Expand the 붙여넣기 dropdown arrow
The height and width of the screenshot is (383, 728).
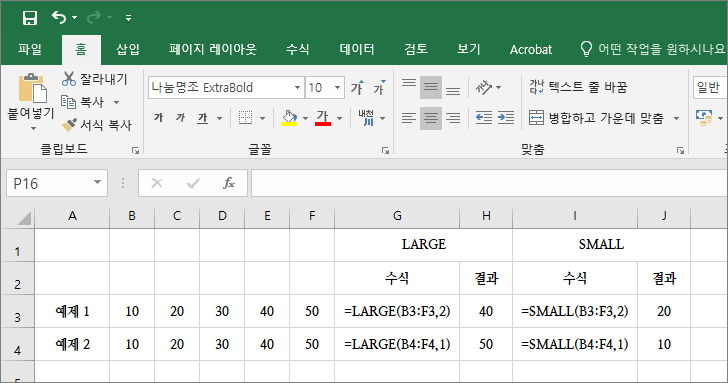coord(32,128)
